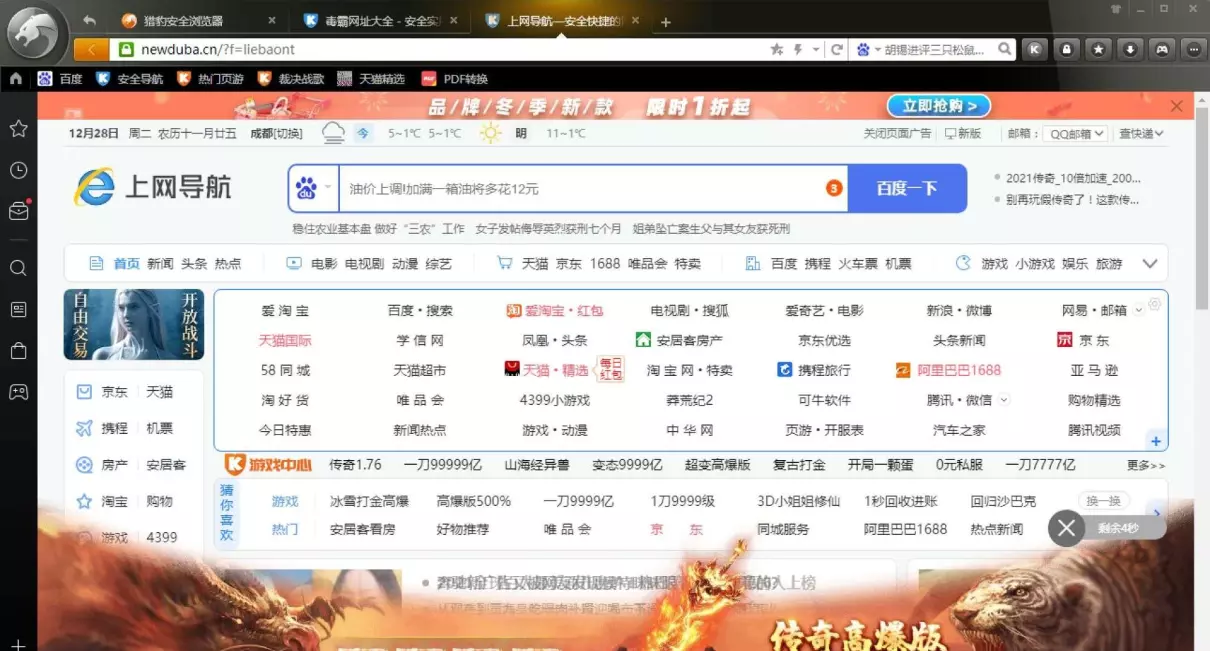Click the settings gear in site grid corner

point(1155,304)
